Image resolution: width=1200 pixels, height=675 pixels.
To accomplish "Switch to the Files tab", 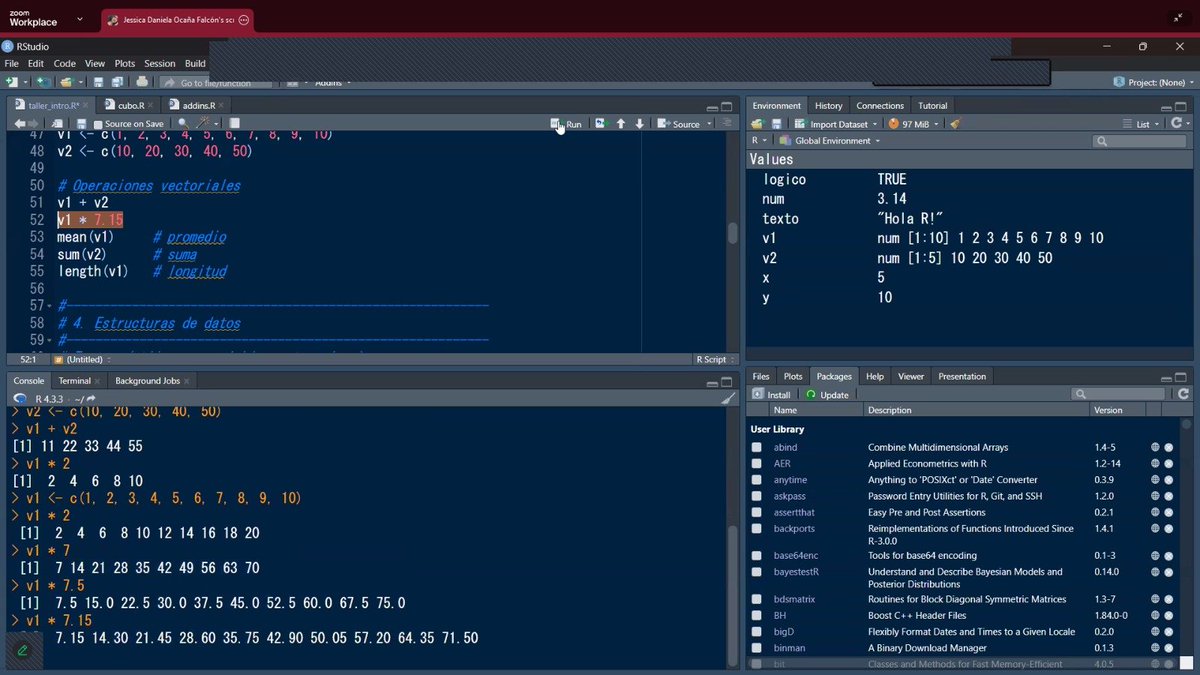I will pyautogui.click(x=761, y=376).
